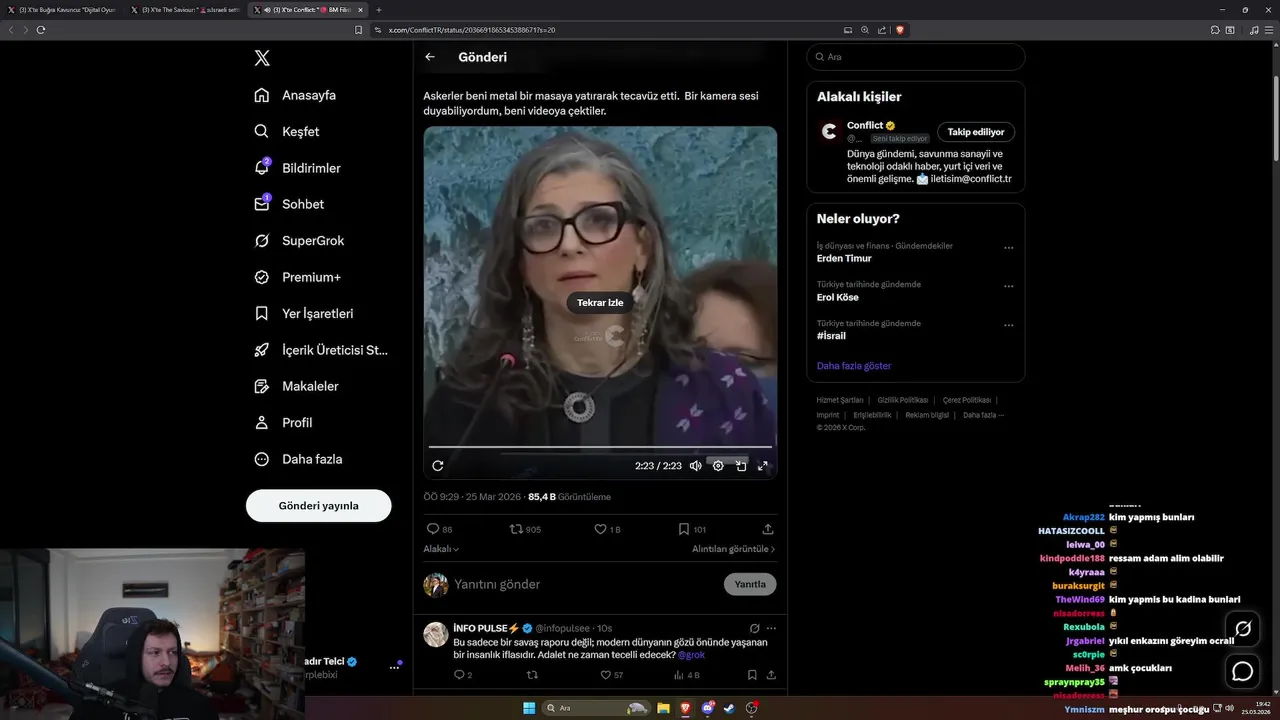
Task: Open Anasayfa from the X sidebar
Action: coord(295,95)
